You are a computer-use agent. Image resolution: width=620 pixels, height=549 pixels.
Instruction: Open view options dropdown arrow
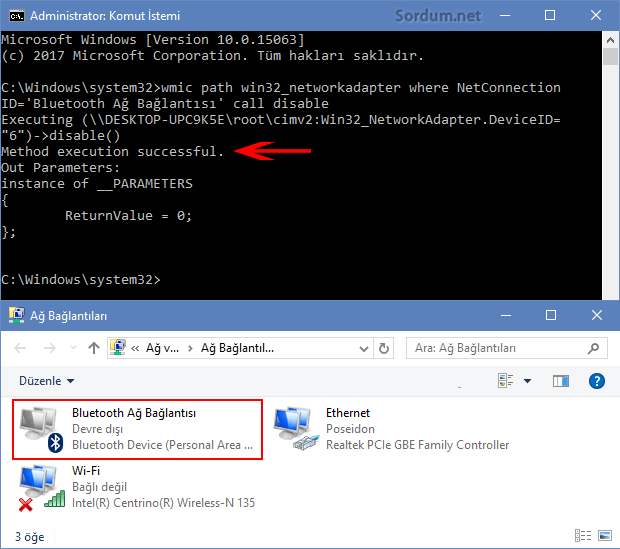click(x=527, y=381)
